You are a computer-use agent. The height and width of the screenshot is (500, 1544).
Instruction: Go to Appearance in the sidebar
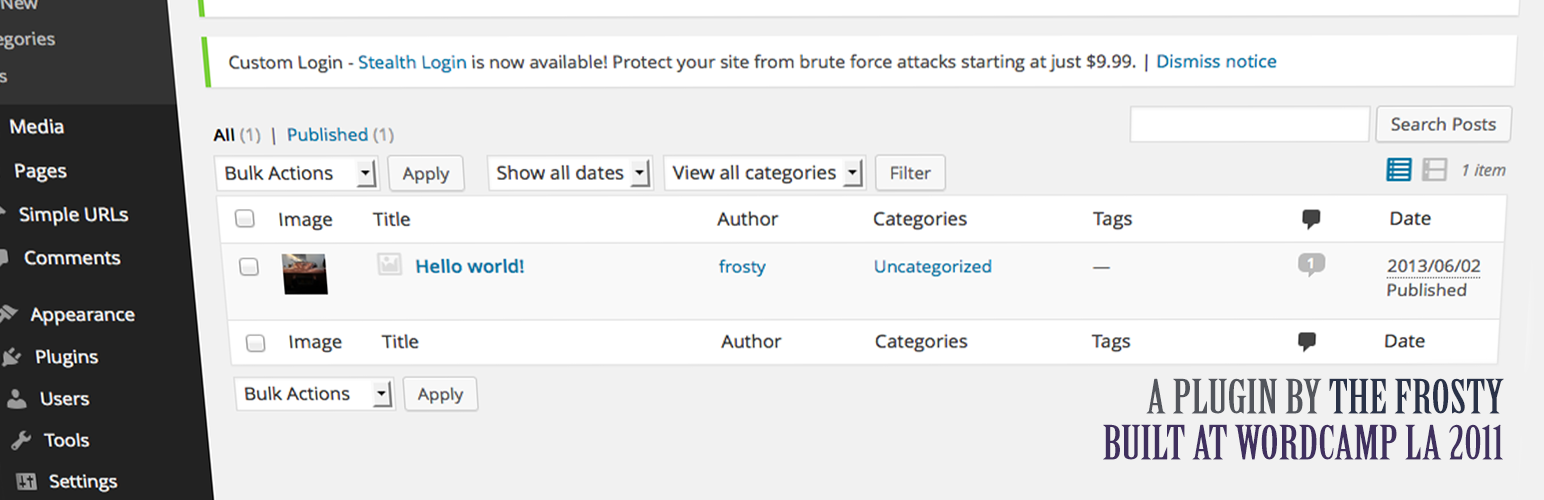click(80, 314)
